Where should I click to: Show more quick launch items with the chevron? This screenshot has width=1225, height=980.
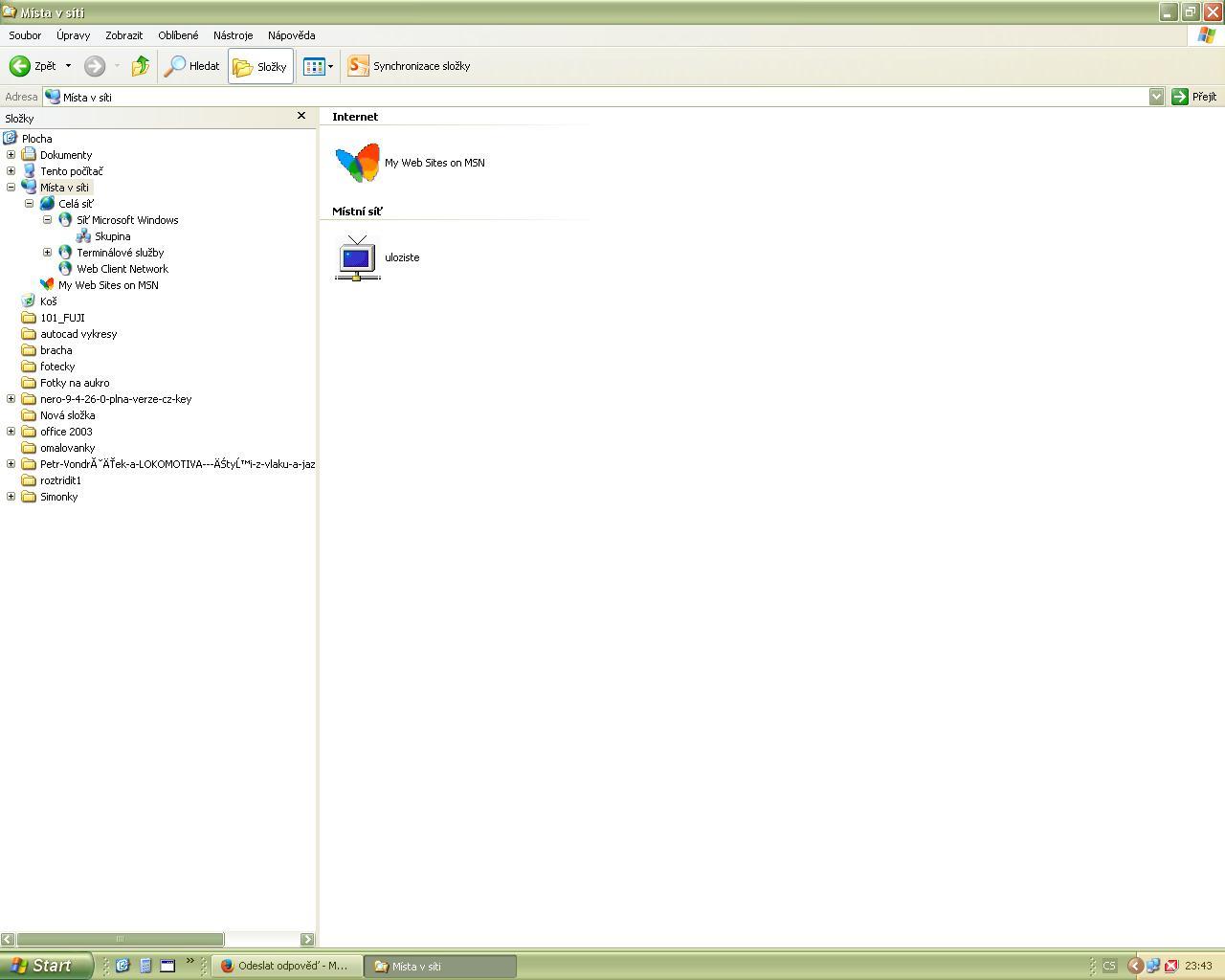(x=189, y=961)
